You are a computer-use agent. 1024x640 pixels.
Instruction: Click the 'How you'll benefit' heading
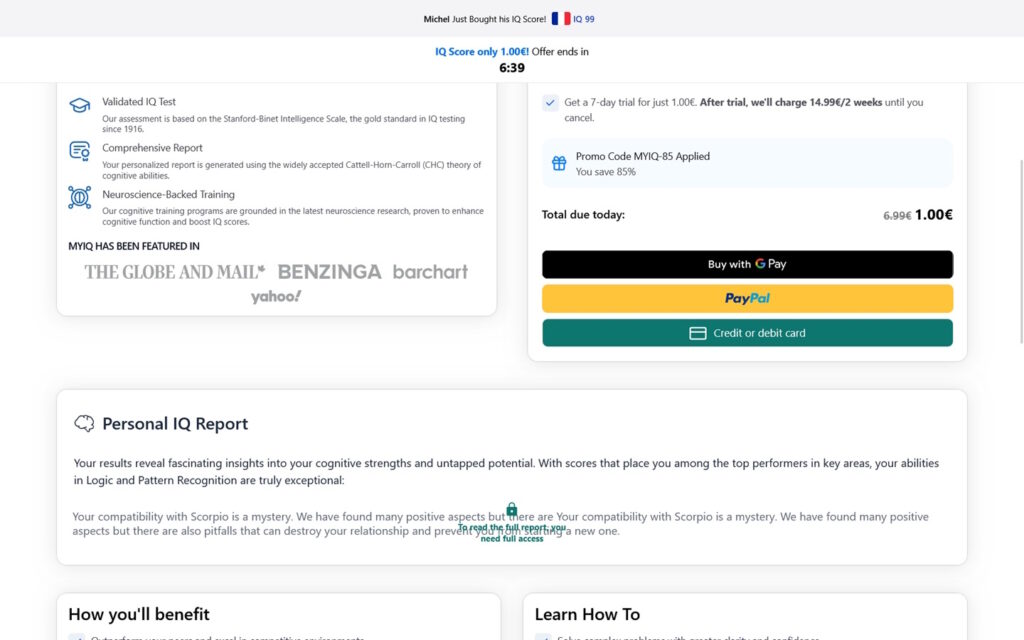pyautogui.click(x=138, y=615)
